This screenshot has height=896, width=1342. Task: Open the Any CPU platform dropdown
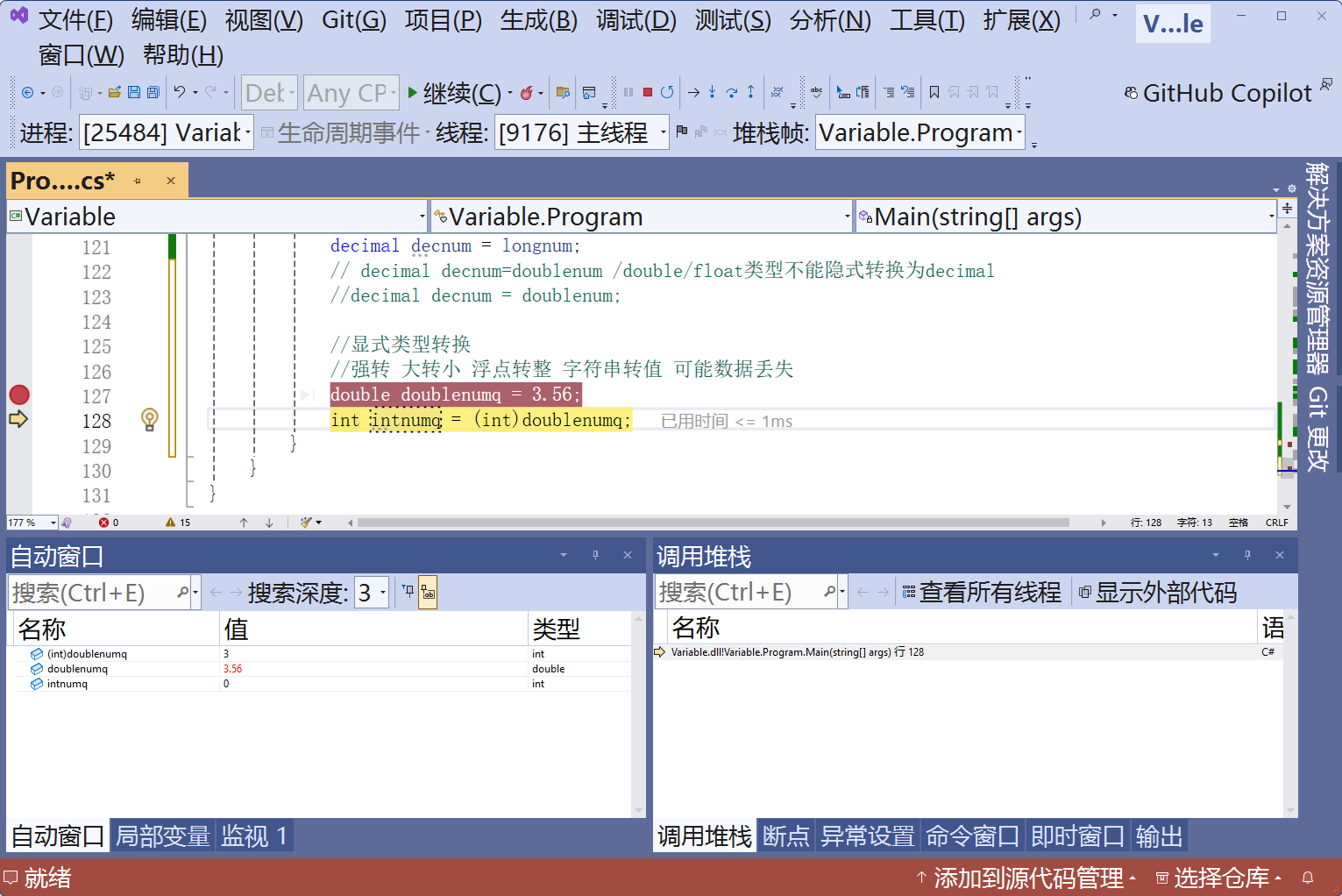351,92
